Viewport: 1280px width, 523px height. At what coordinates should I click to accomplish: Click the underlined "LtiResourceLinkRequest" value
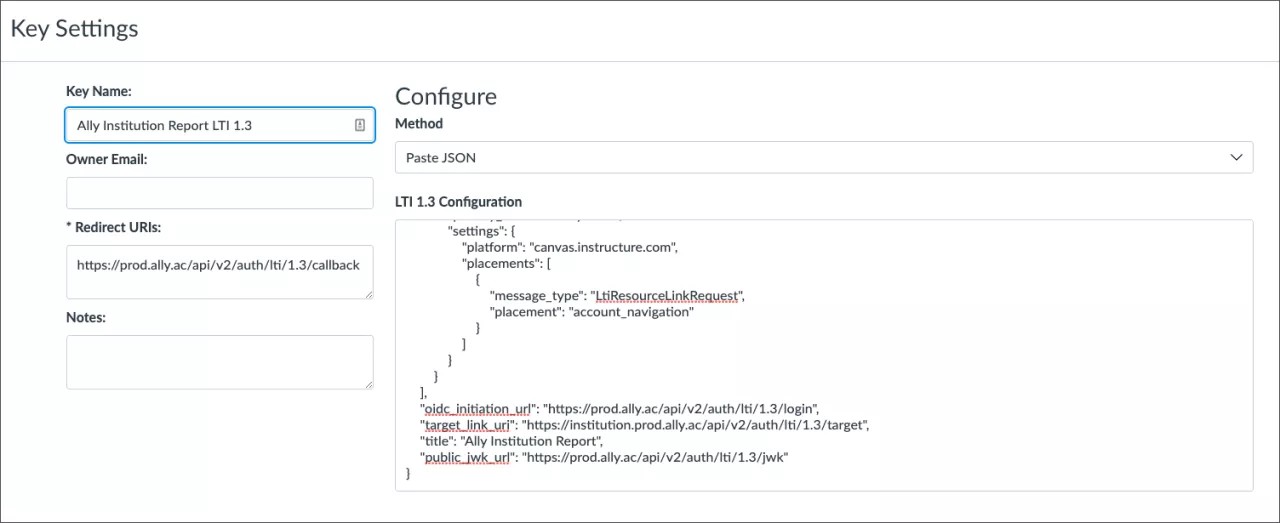665,296
